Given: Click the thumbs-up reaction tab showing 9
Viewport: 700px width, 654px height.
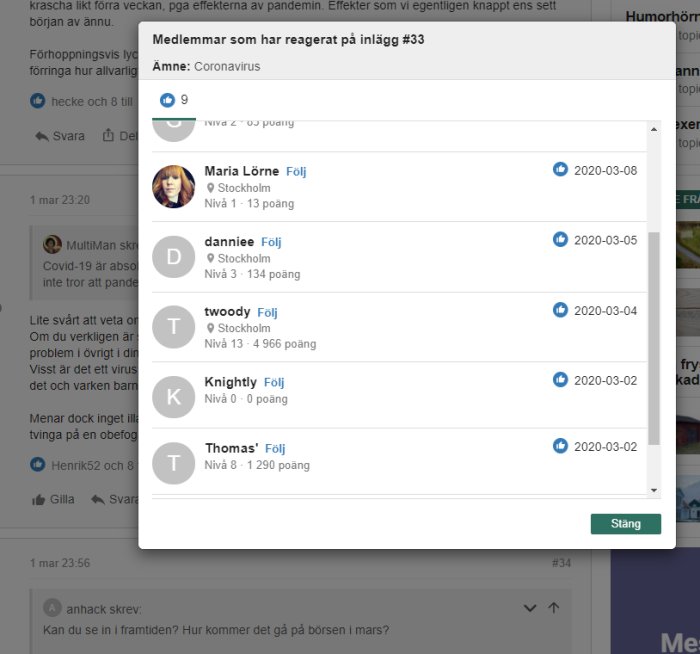Looking at the screenshot, I should coord(174,100).
